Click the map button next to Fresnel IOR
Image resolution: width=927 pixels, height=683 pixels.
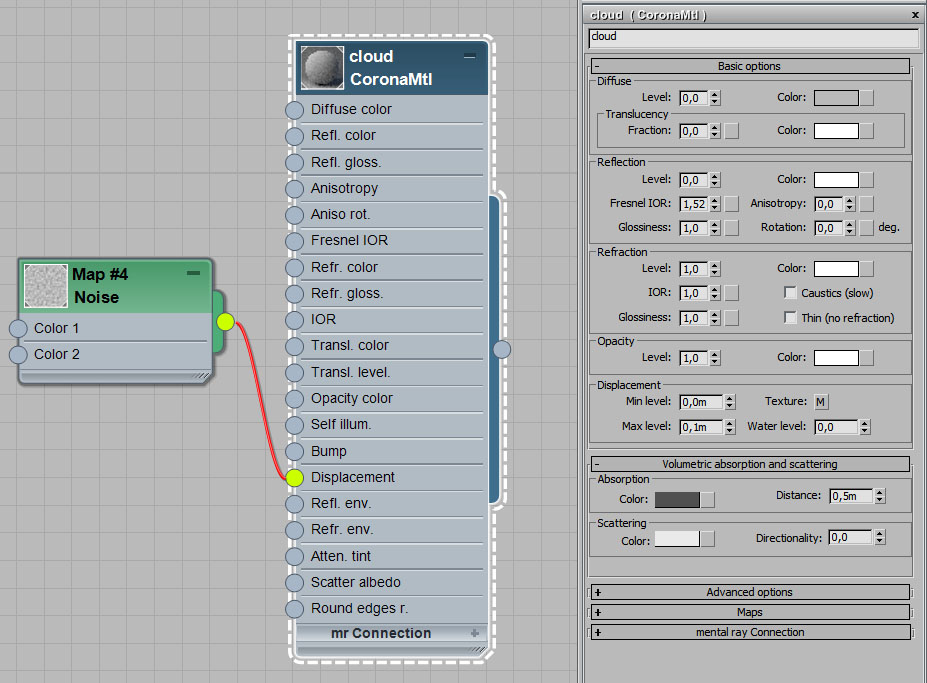coord(732,204)
